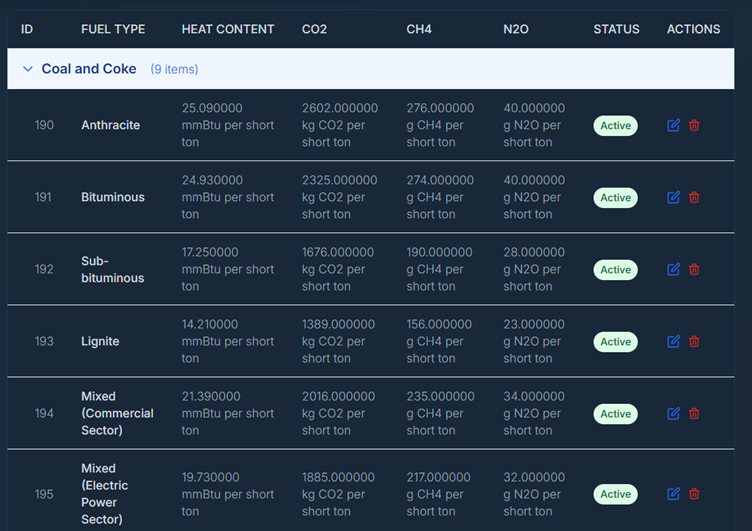Click the edit icon for Anthracite
This screenshot has height=531, width=752.
tap(673, 126)
